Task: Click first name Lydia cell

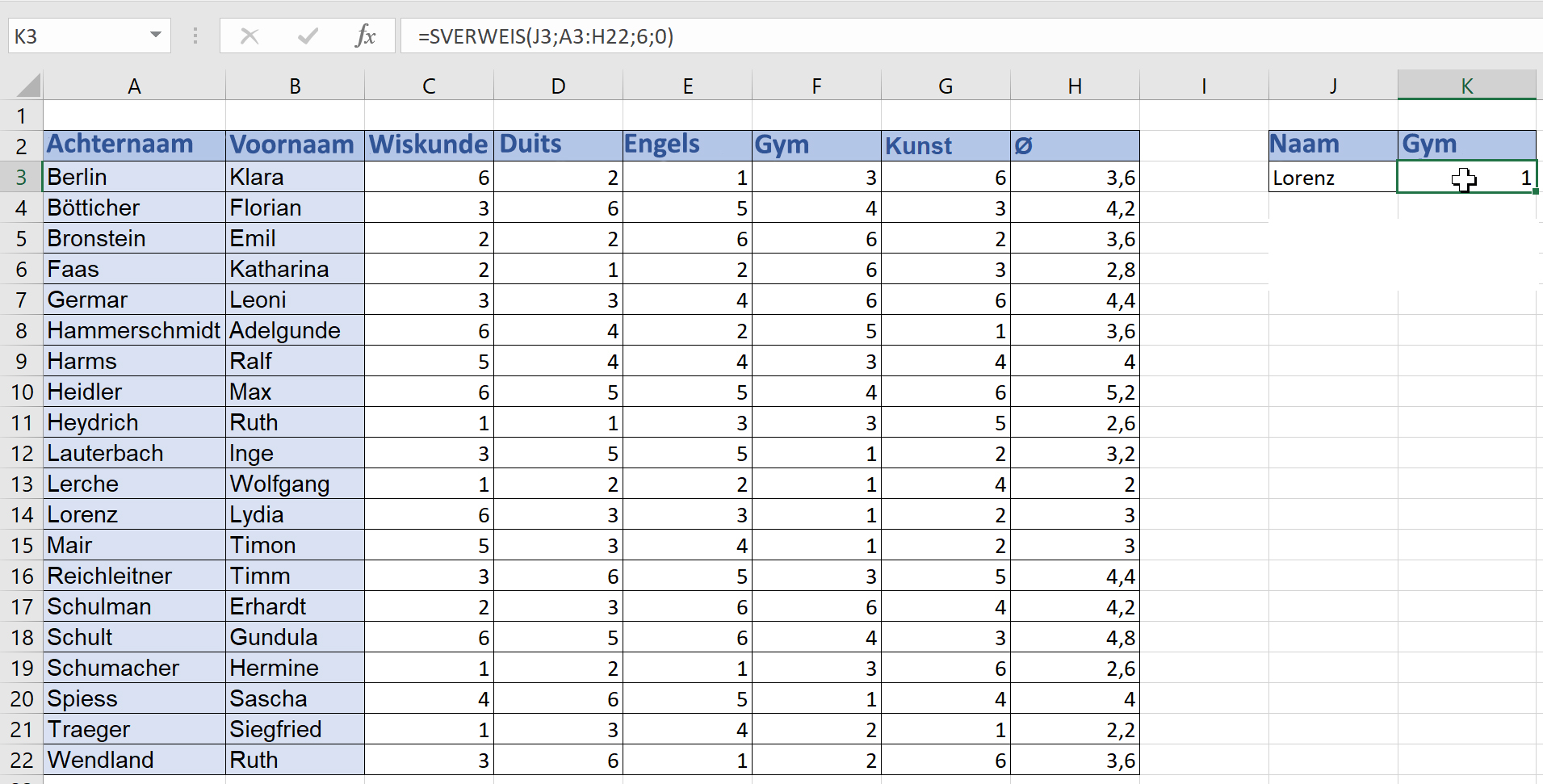Action: 295,514
